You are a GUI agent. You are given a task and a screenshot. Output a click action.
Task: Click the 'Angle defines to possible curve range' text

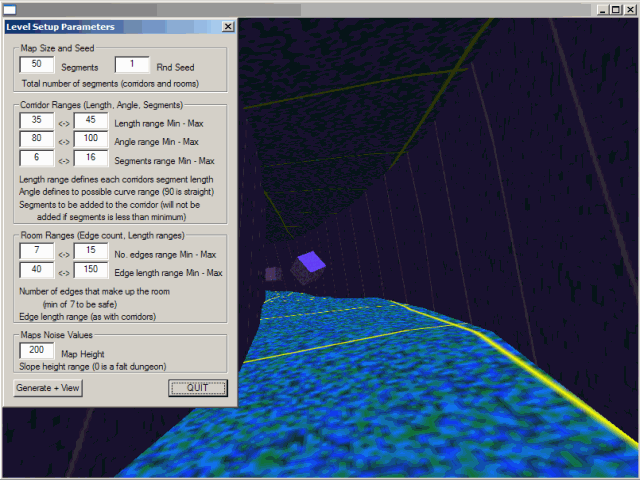pos(117,192)
